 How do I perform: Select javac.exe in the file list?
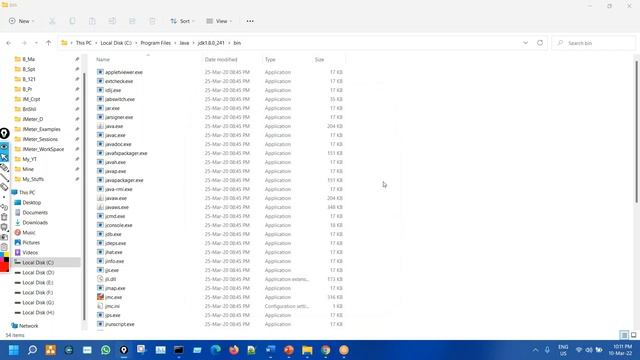point(115,135)
